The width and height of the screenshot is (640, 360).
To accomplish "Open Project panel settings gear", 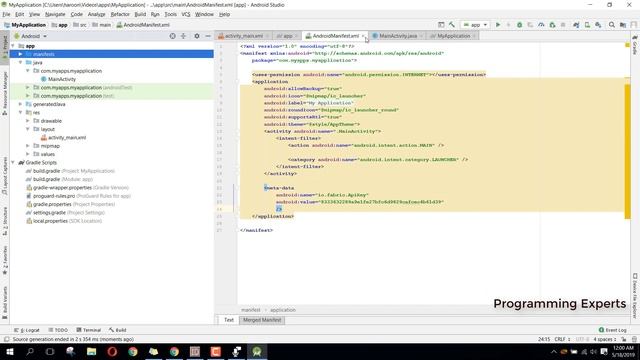I will pyautogui.click(x=197, y=36).
